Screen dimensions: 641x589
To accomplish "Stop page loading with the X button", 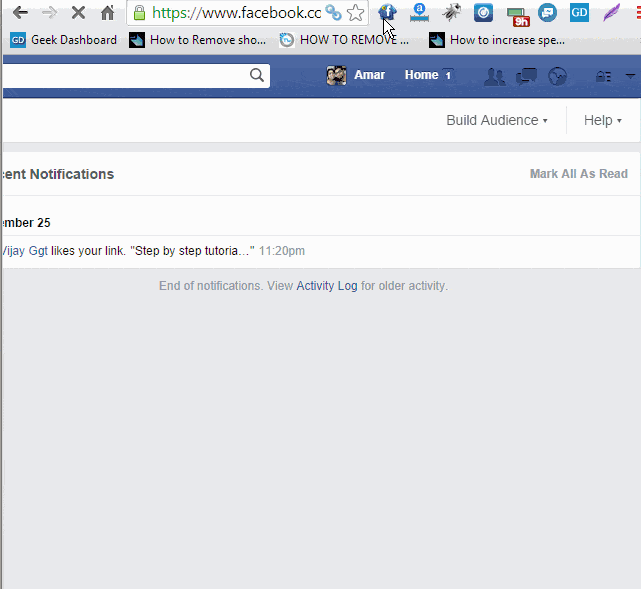I will tap(78, 13).
